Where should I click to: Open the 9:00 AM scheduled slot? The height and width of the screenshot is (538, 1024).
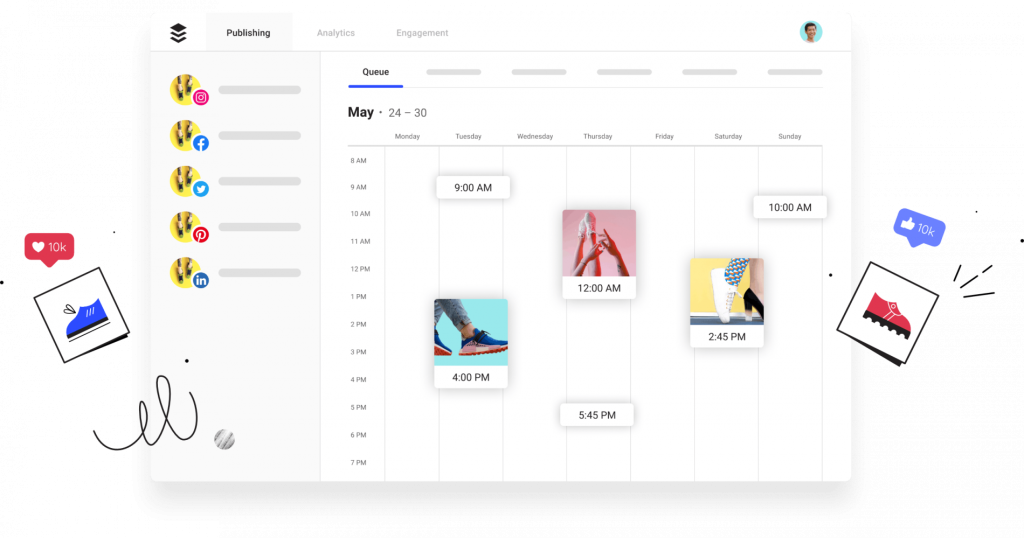(472, 187)
